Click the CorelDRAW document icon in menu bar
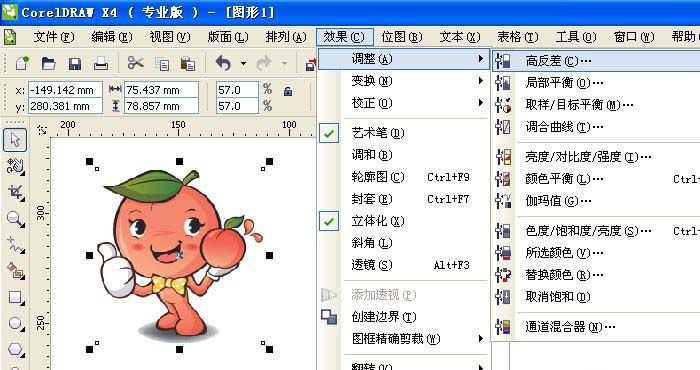 click(10, 37)
